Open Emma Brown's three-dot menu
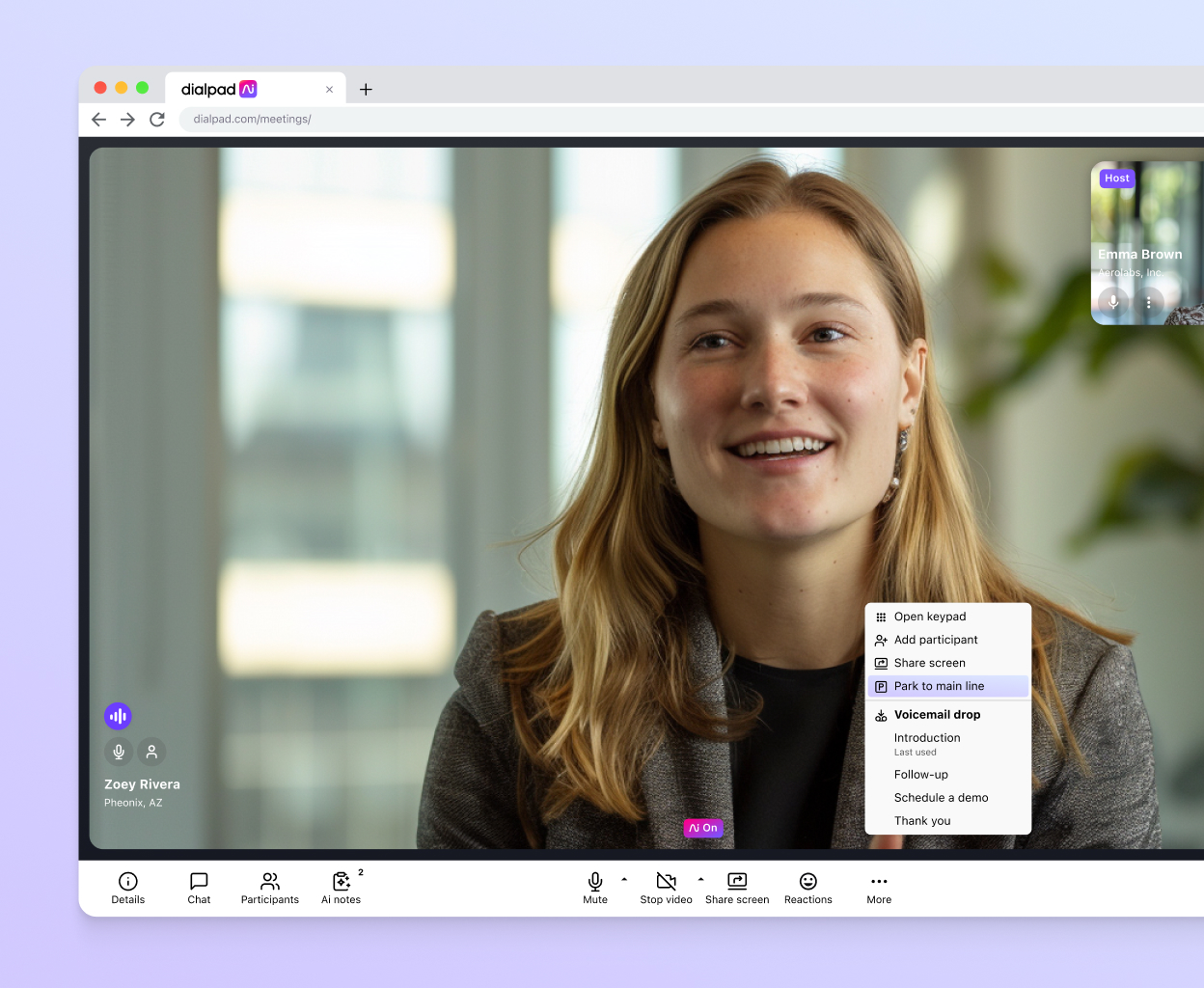The height and width of the screenshot is (988, 1204). click(x=1148, y=302)
